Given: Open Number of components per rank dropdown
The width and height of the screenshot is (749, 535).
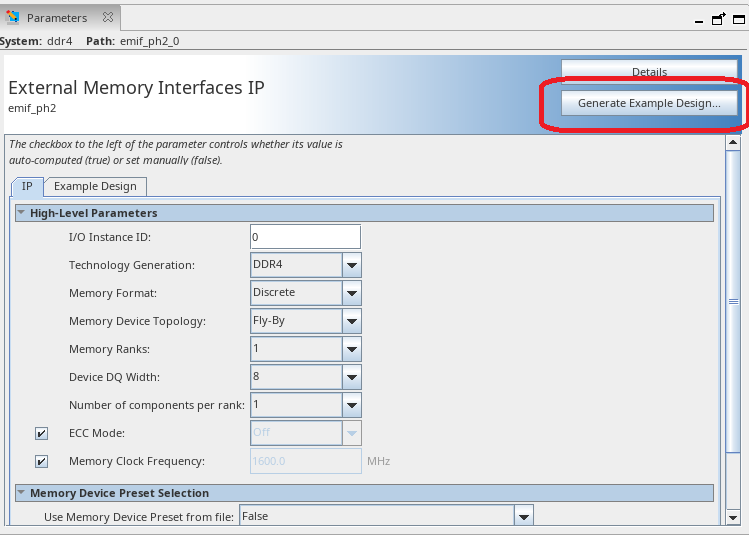Looking at the screenshot, I should [x=352, y=405].
